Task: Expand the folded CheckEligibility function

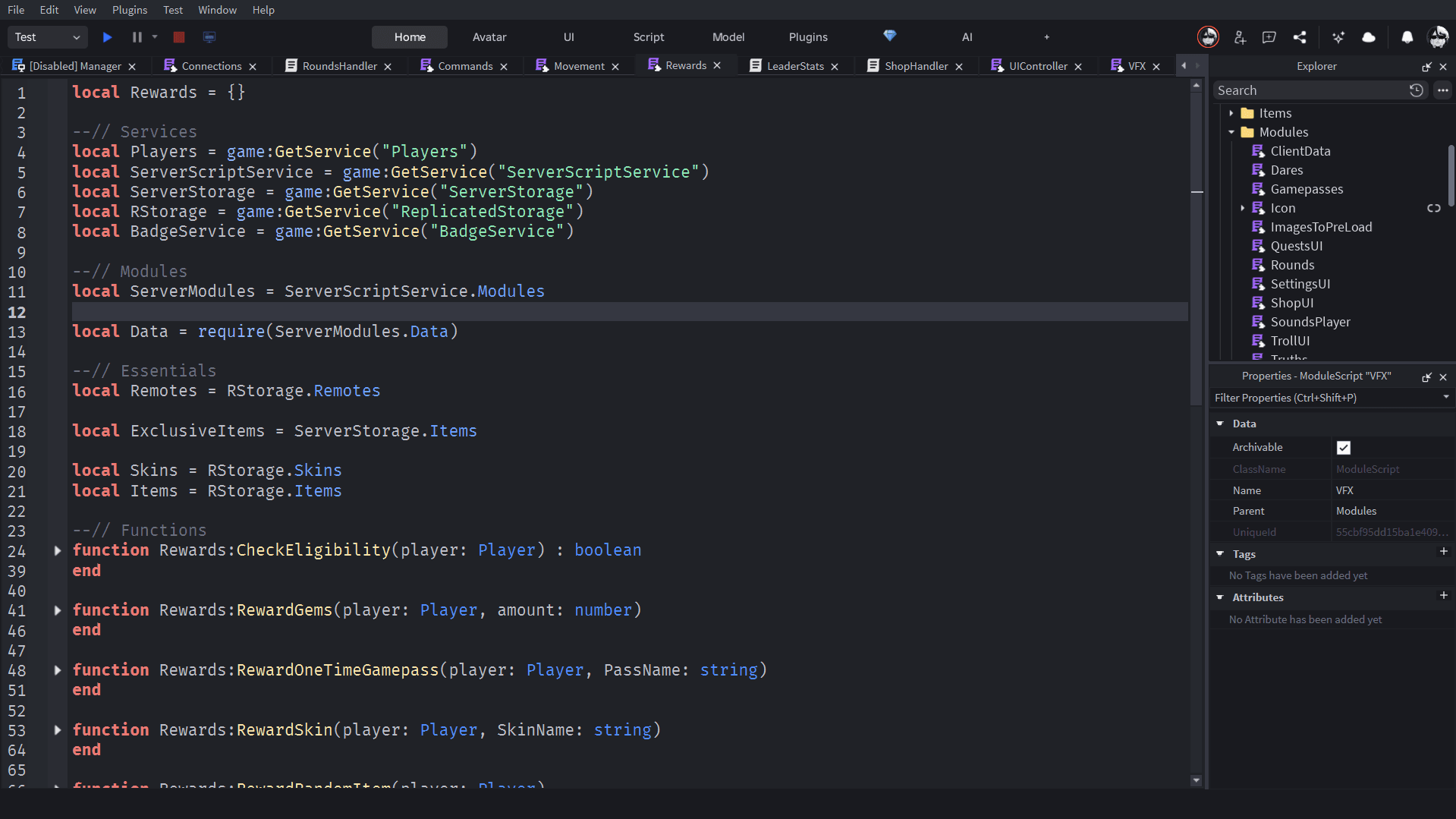Action: (58, 550)
